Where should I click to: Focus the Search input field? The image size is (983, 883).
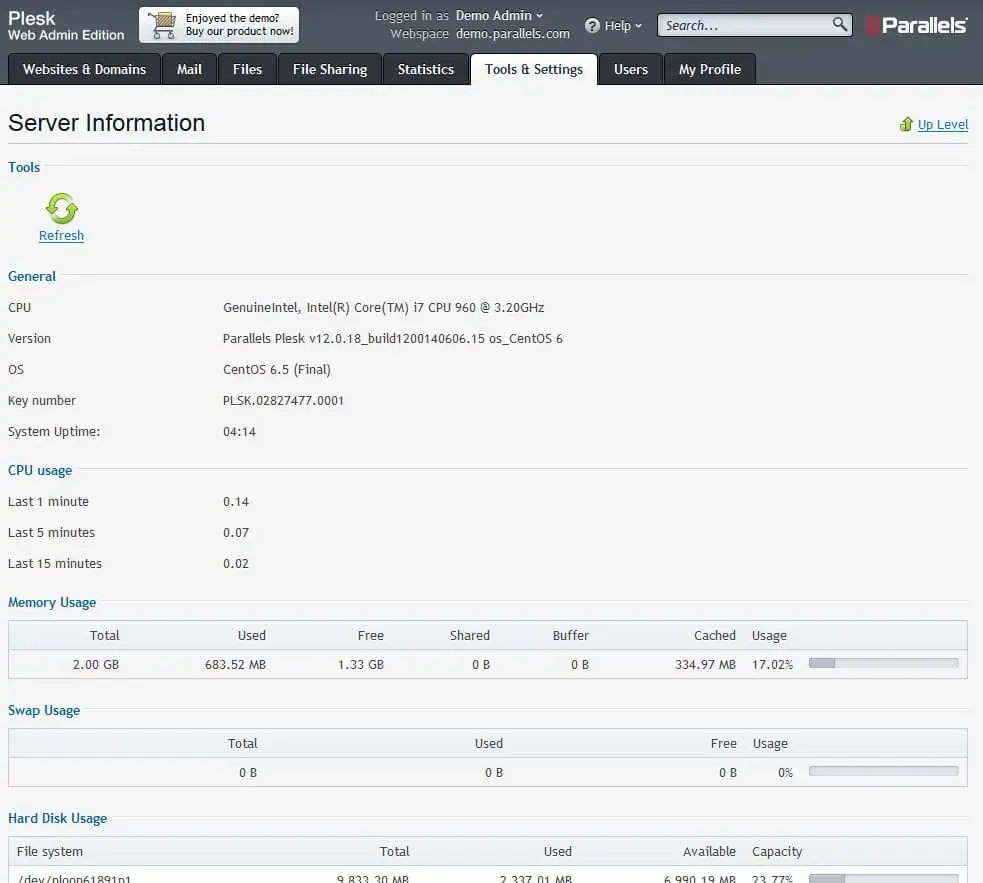point(745,25)
